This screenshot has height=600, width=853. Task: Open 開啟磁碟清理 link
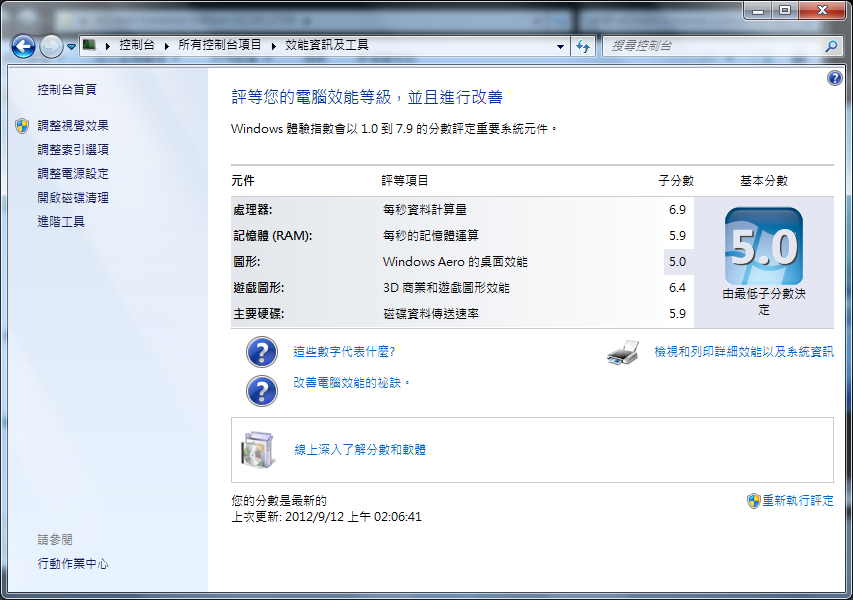(x=73, y=197)
